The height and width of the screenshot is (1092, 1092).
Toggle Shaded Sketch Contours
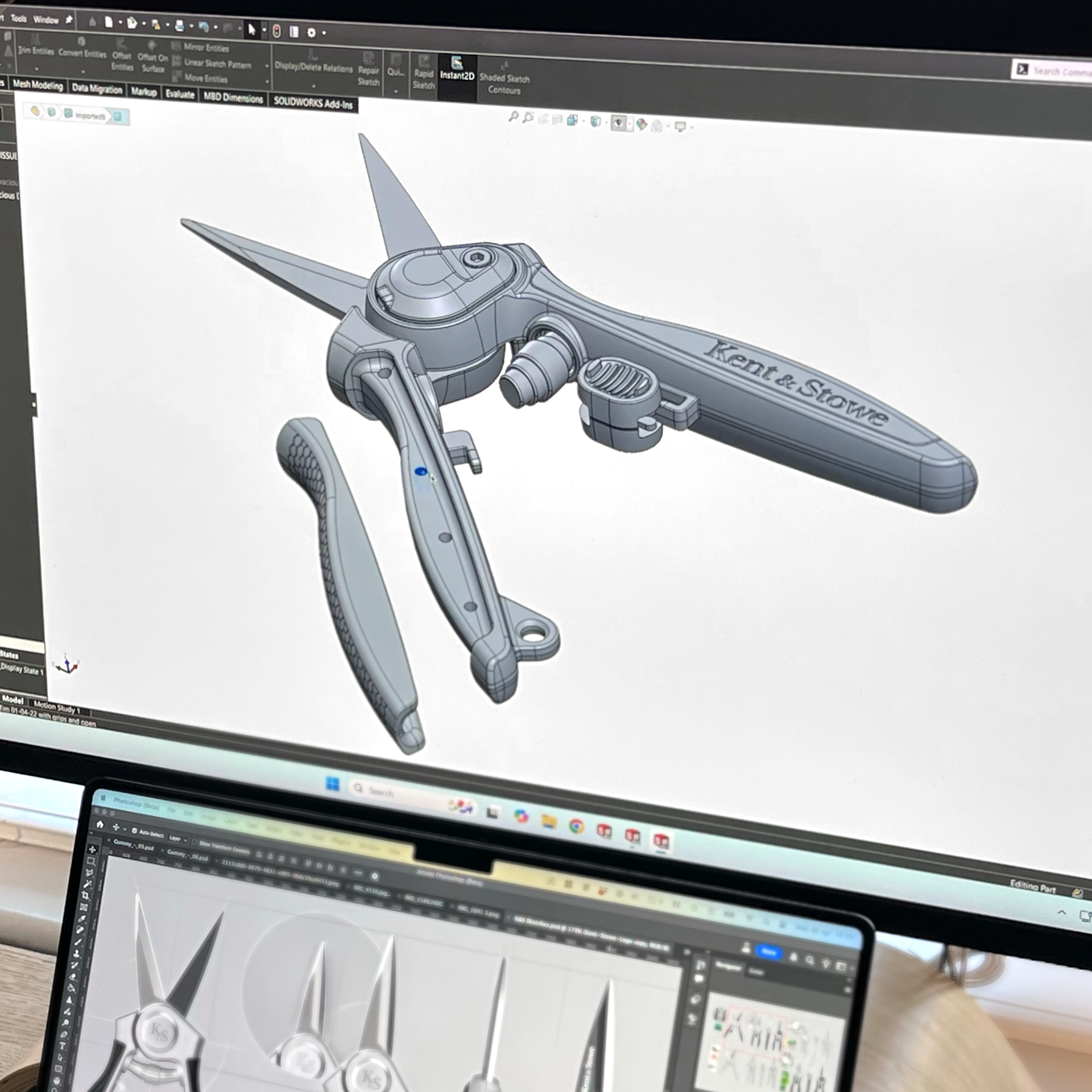(504, 77)
